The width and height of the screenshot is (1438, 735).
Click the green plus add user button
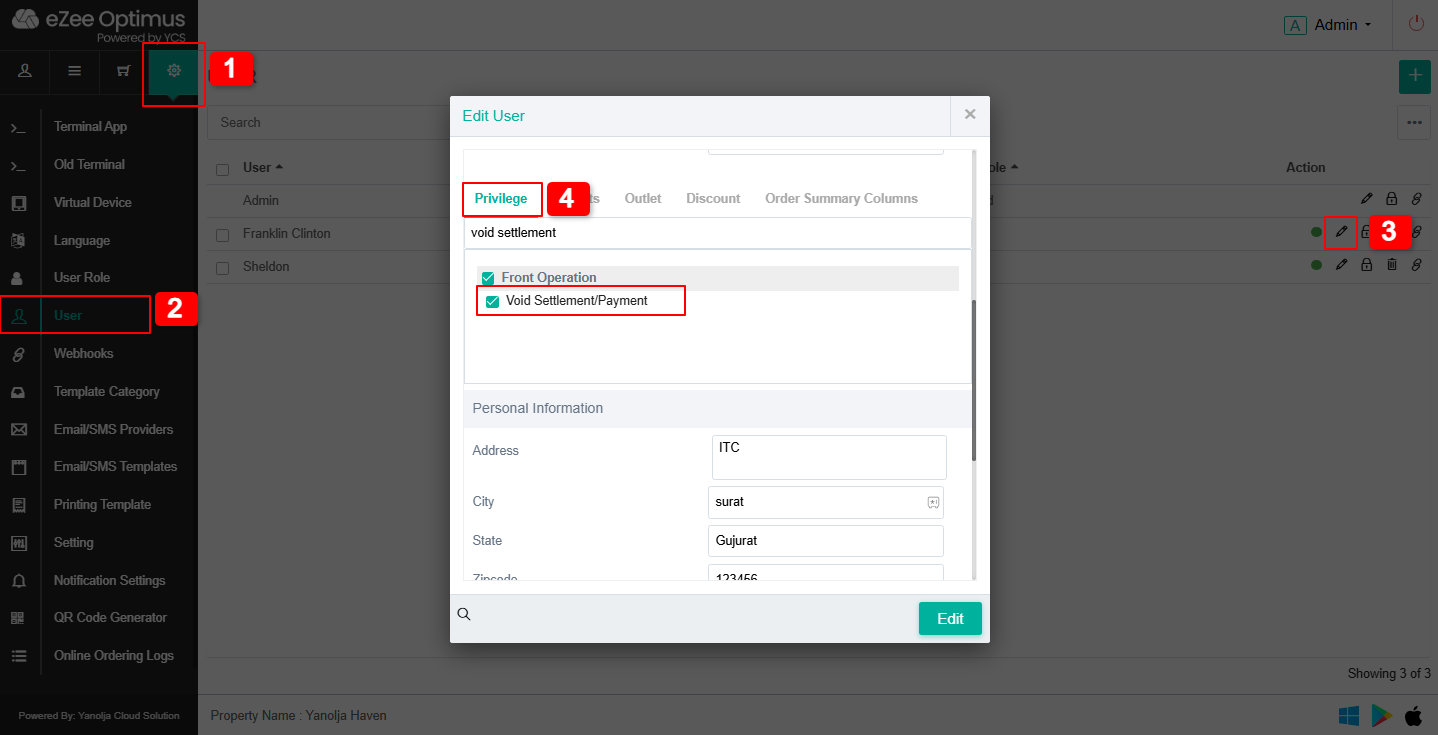[x=1414, y=76]
